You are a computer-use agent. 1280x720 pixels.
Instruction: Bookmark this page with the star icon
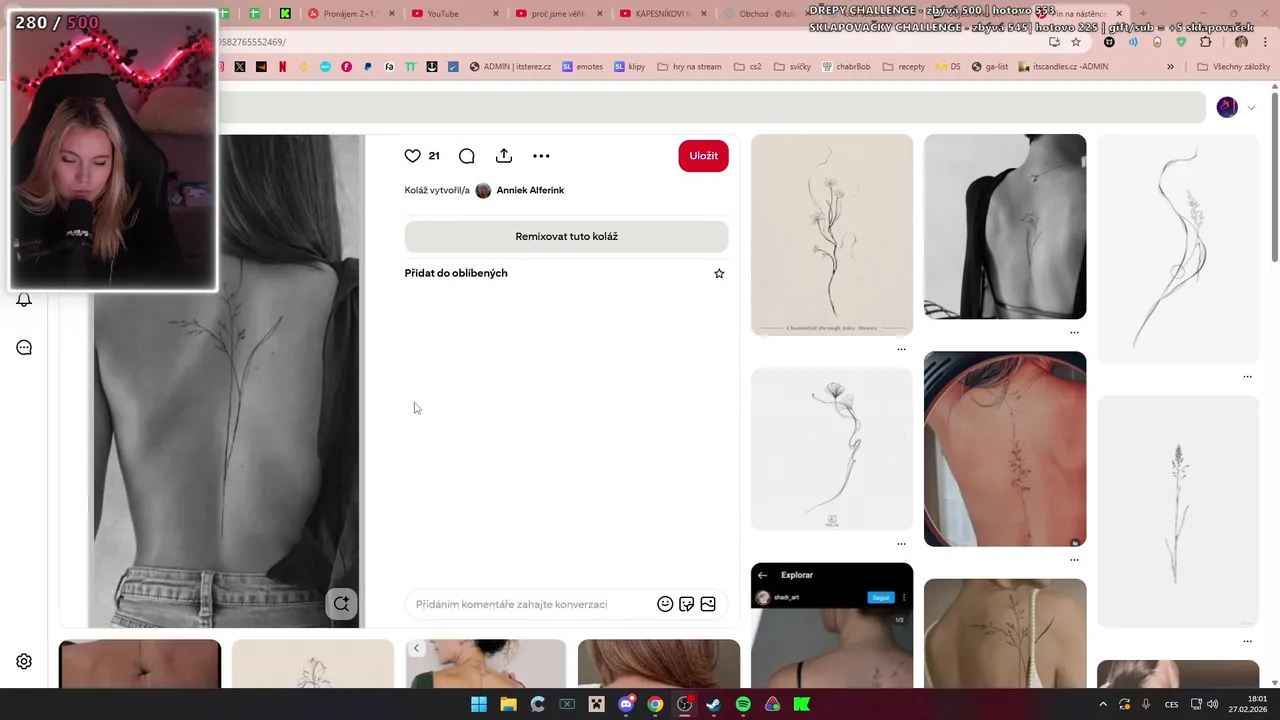(x=1076, y=42)
